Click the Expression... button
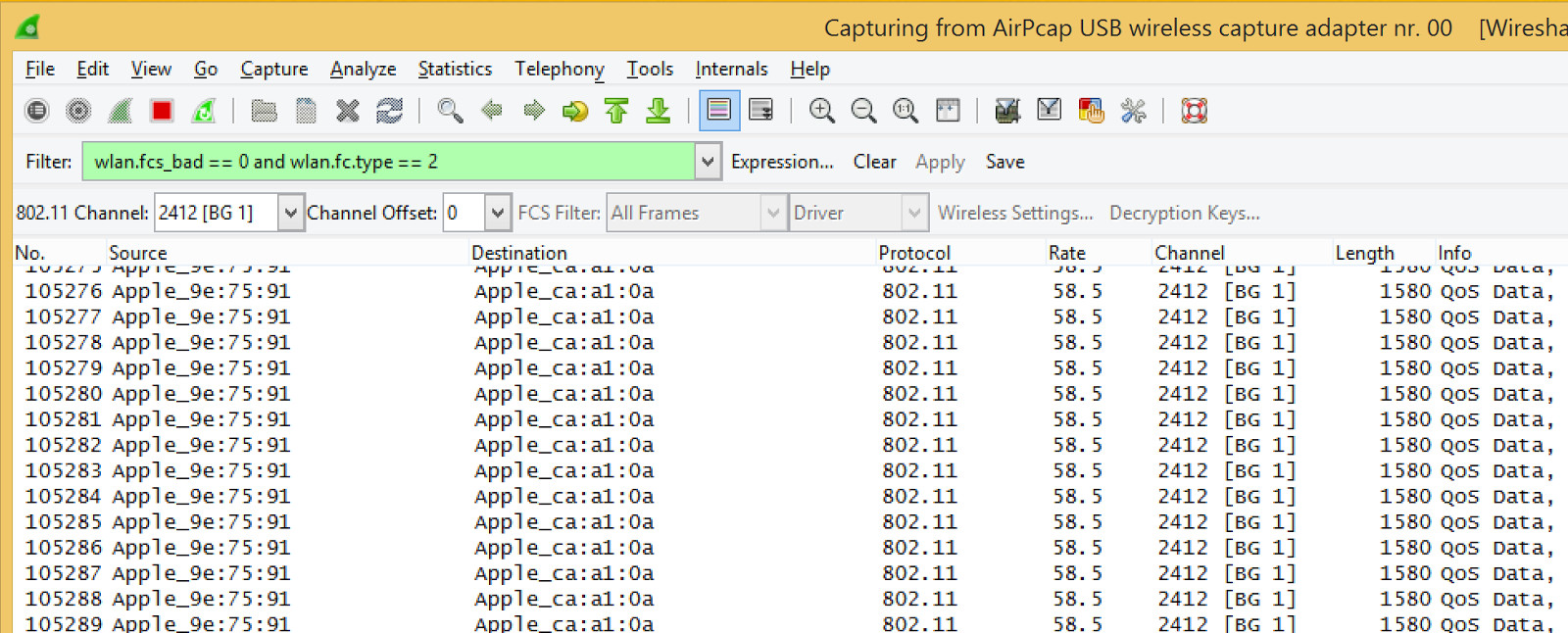This screenshot has width=1568, height=633. coord(782,162)
